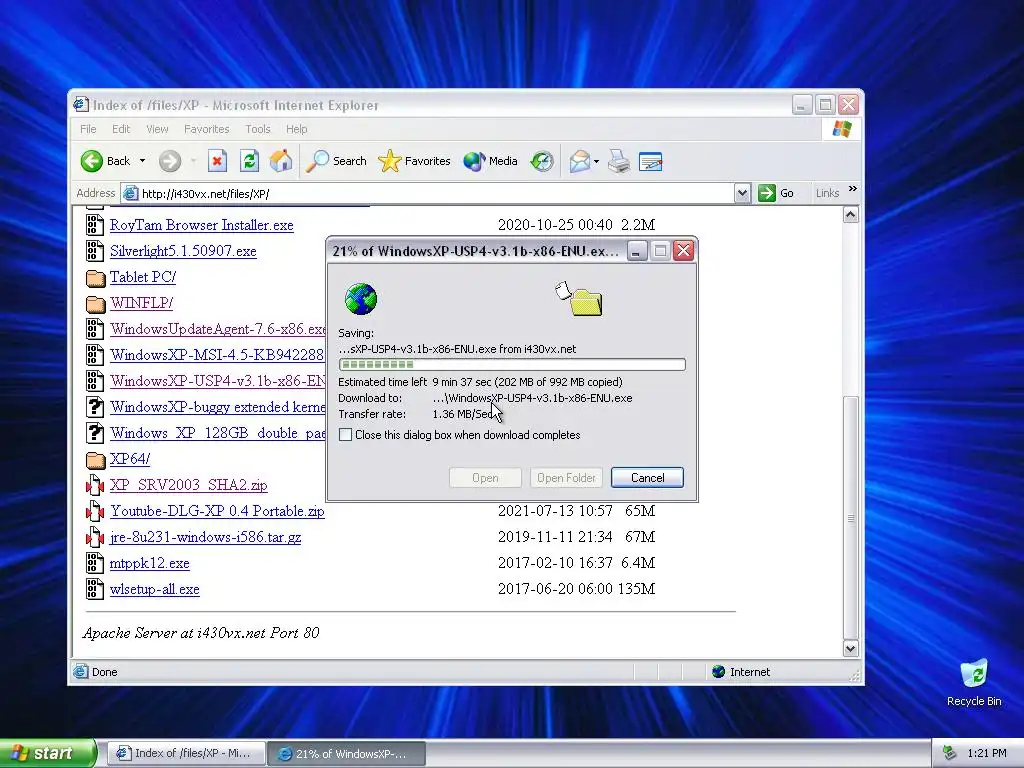1024x768 pixels.
Task: Open the Youtube-DLG-XP 0.4 Portable.zip link
Action: click(x=217, y=511)
